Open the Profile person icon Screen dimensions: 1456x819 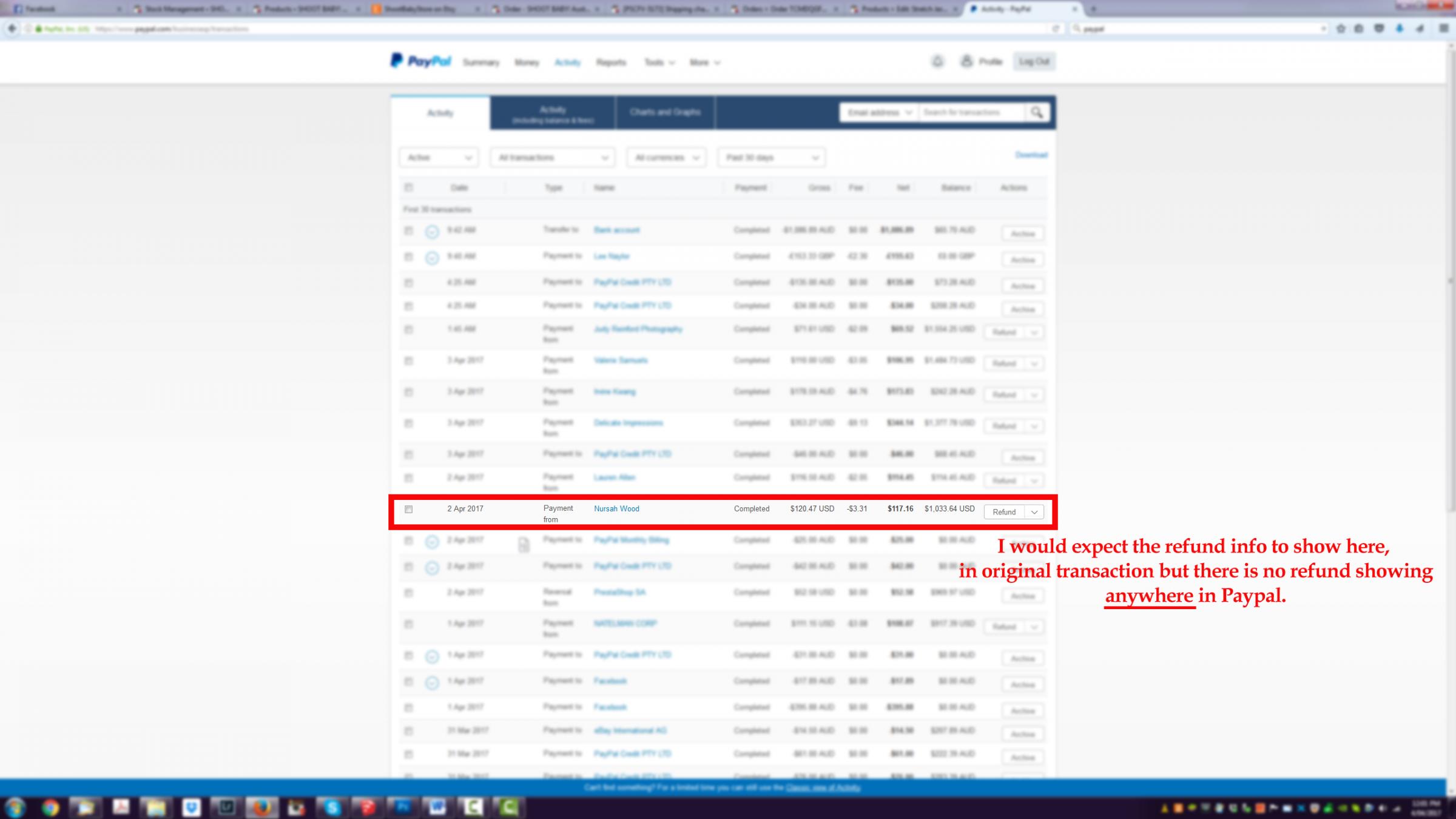[x=966, y=61]
